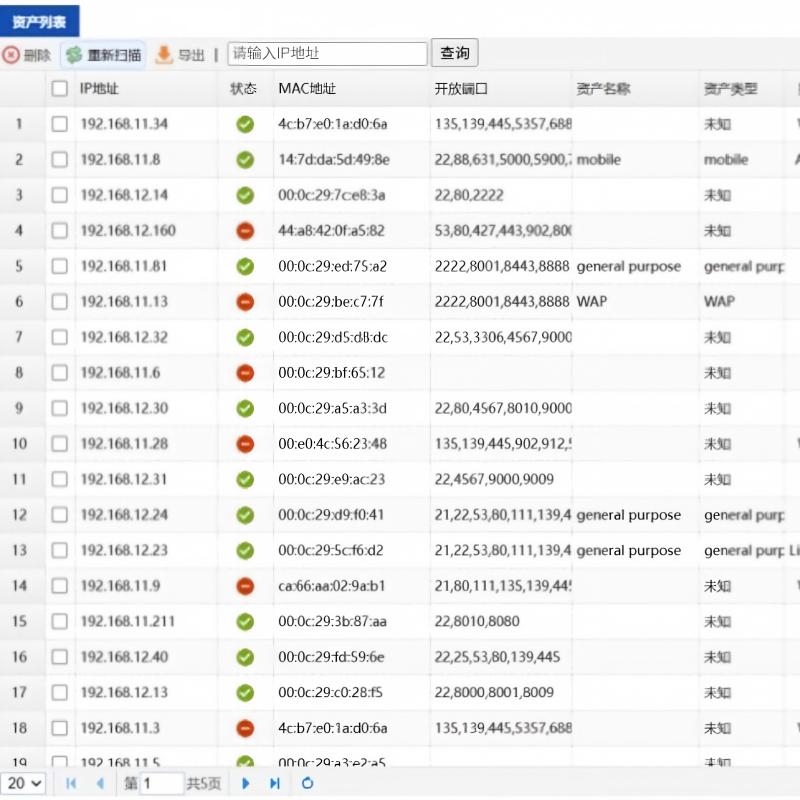This screenshot has height=800, width=800.
Task: Click red status icon for 192.168.11.3
Action: [x=245, y=728]
